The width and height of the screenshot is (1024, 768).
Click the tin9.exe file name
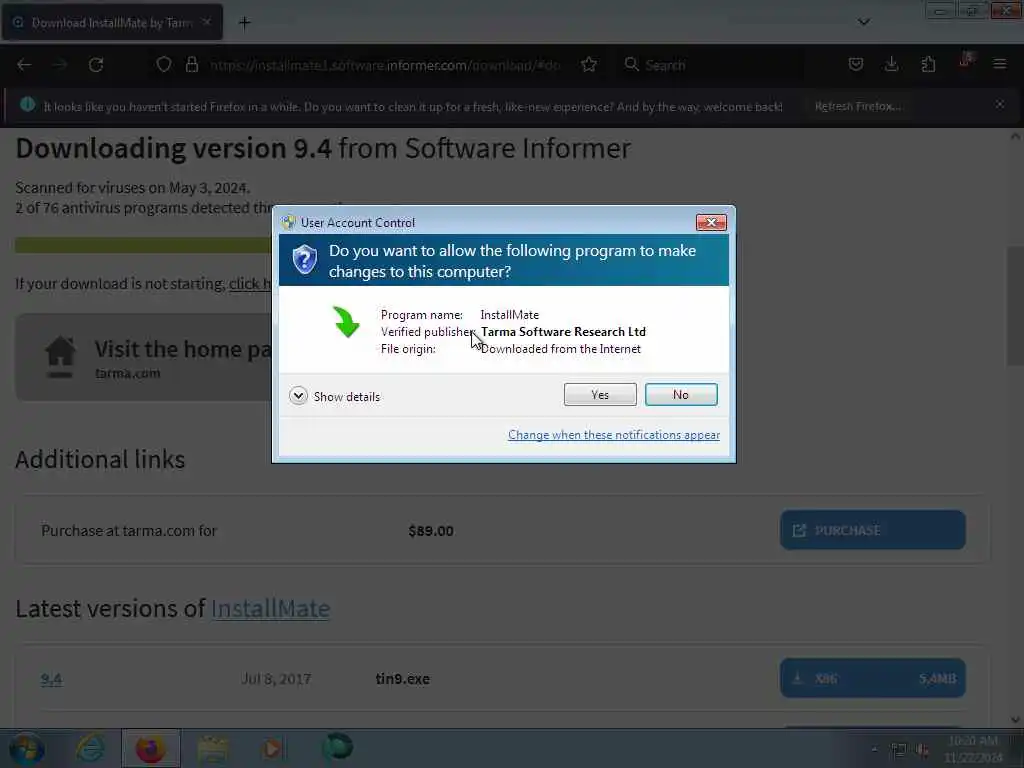(x=402, y=679)
